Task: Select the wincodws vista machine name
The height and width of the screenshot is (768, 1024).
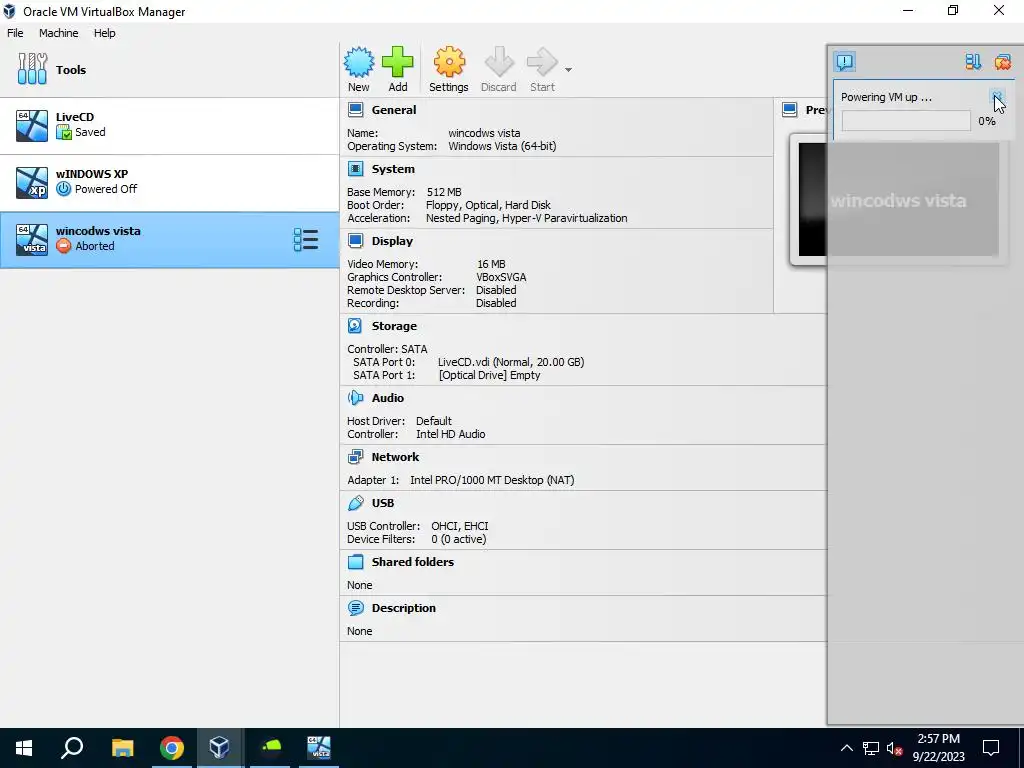Action: point(98,231)
